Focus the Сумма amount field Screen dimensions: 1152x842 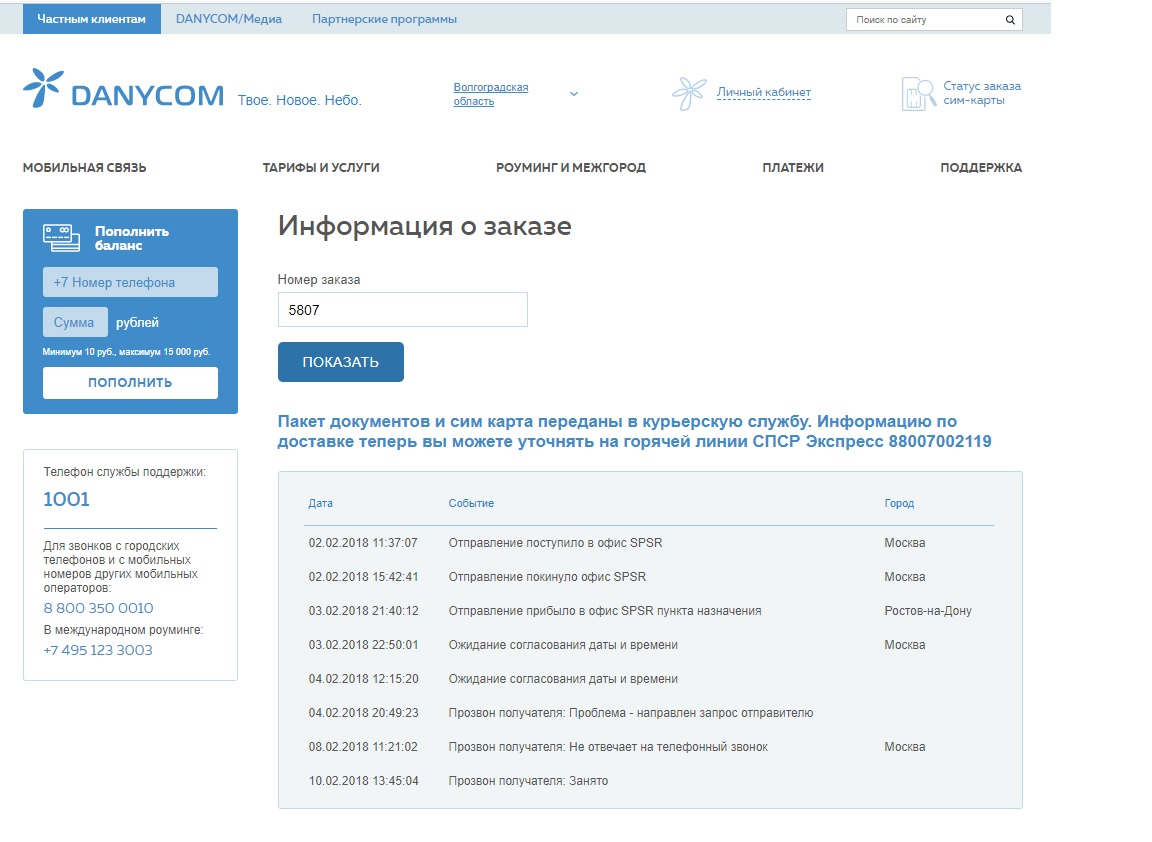(x=75, y=322)
